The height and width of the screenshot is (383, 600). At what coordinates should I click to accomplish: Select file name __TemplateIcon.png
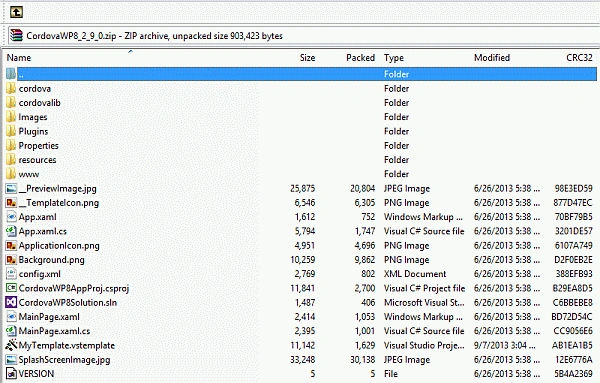[59, 203]
